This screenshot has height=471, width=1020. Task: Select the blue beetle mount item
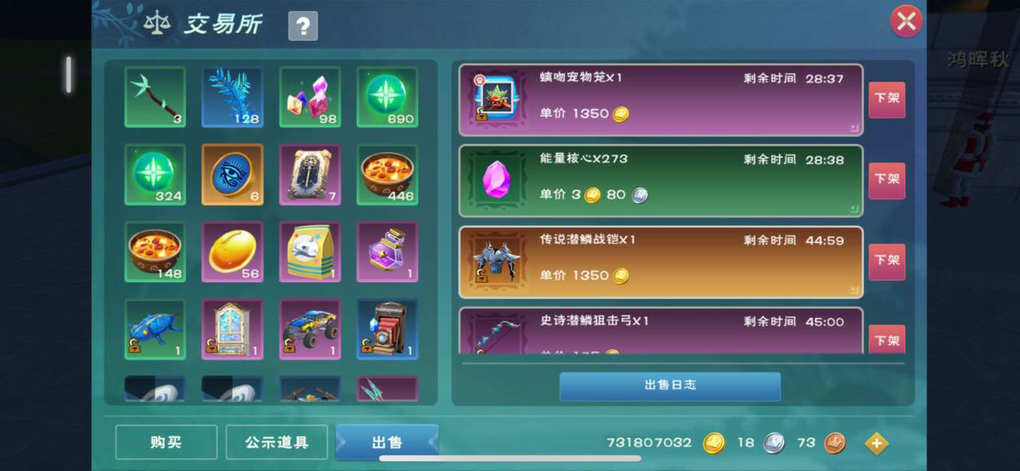point(155,329)
